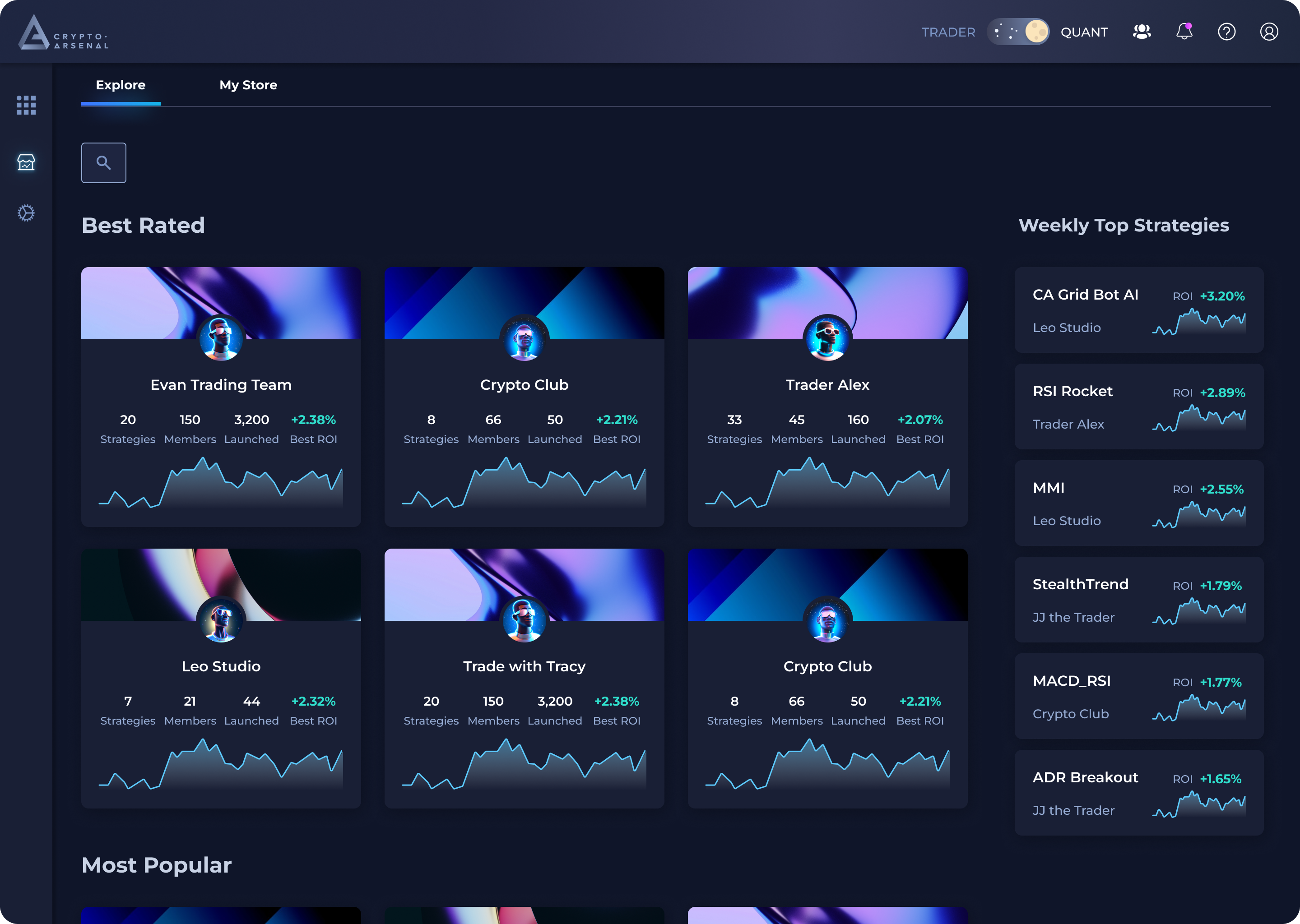
Task: Click the Leo Studio avatar thumbnail
Action: 221,620
